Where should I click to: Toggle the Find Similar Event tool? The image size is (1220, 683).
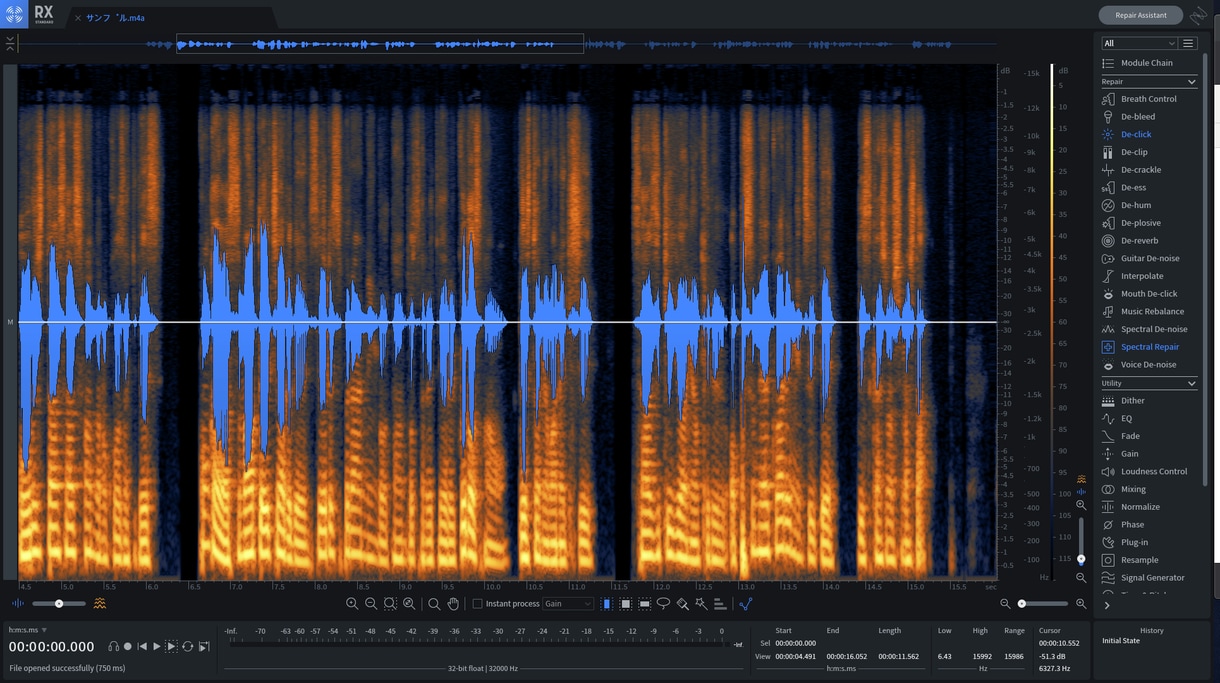point(745,604)
